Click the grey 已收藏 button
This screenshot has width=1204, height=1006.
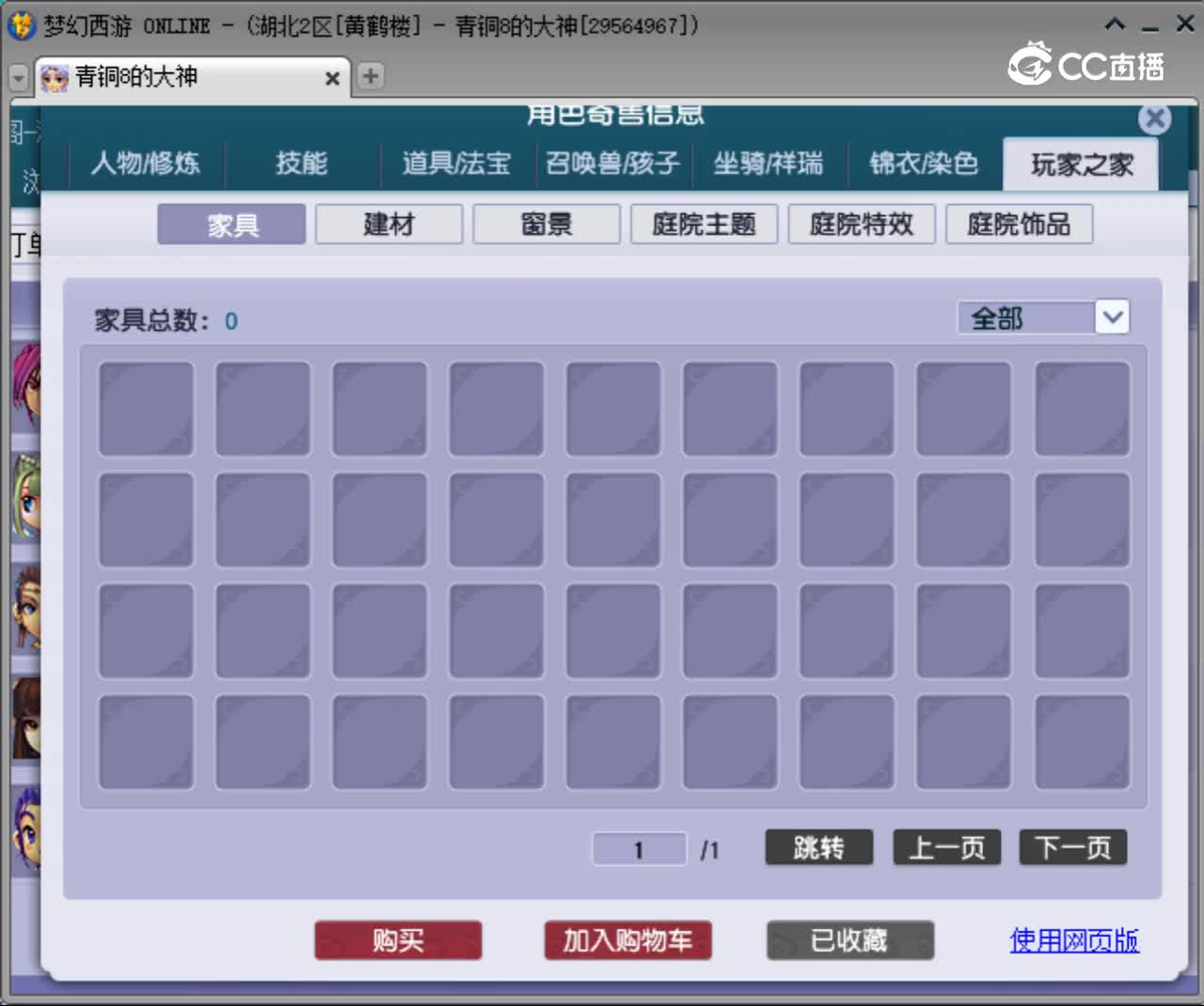pos(850,940)
